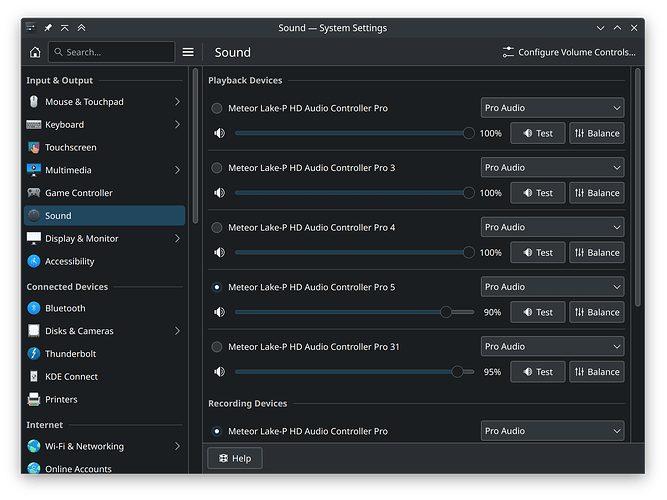
Task: Open the hamburger menu button
Action: click(188, 52)
